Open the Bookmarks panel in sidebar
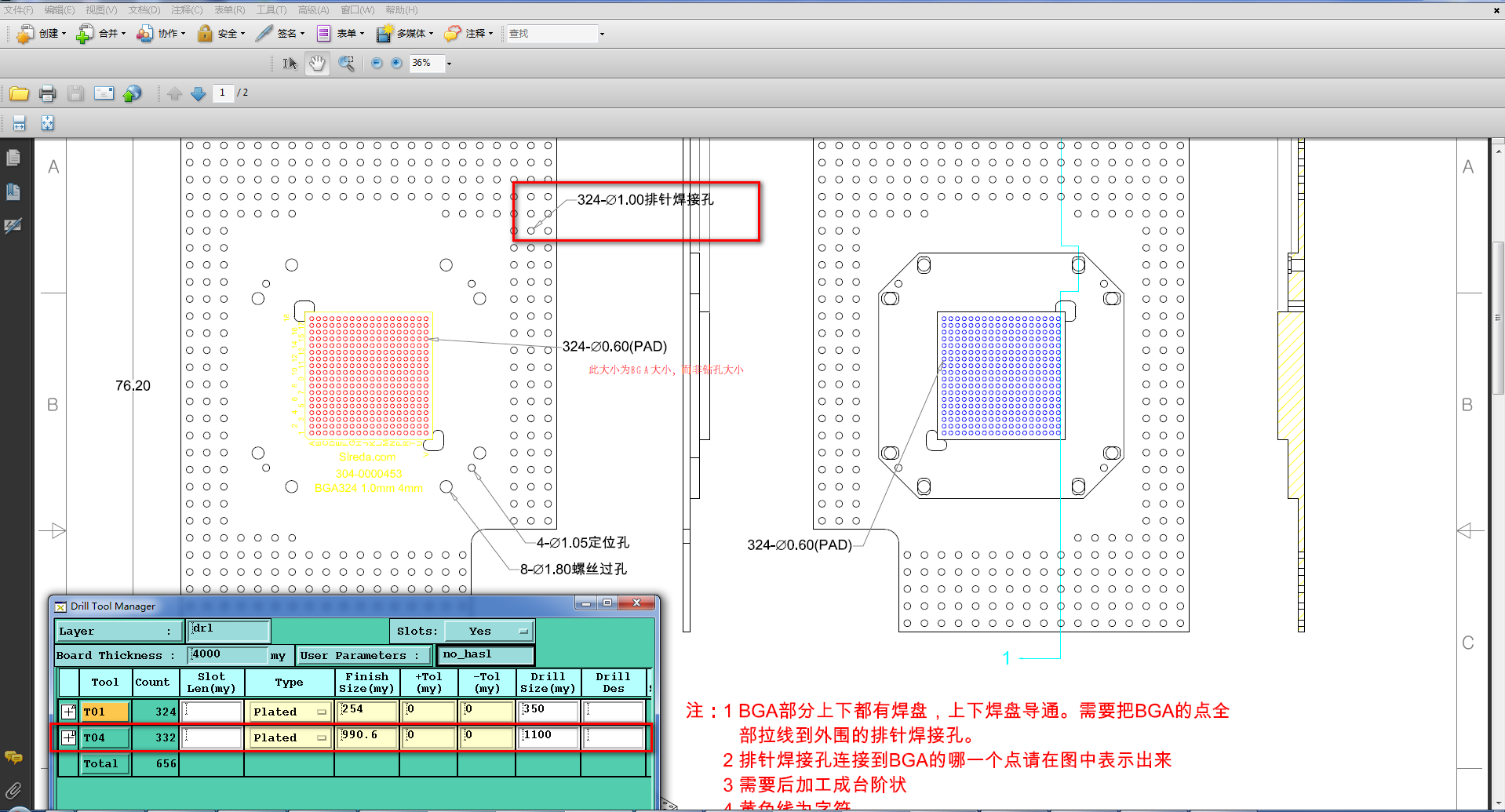Viewport: 1505px width, 812px height. tap(13, 191)
